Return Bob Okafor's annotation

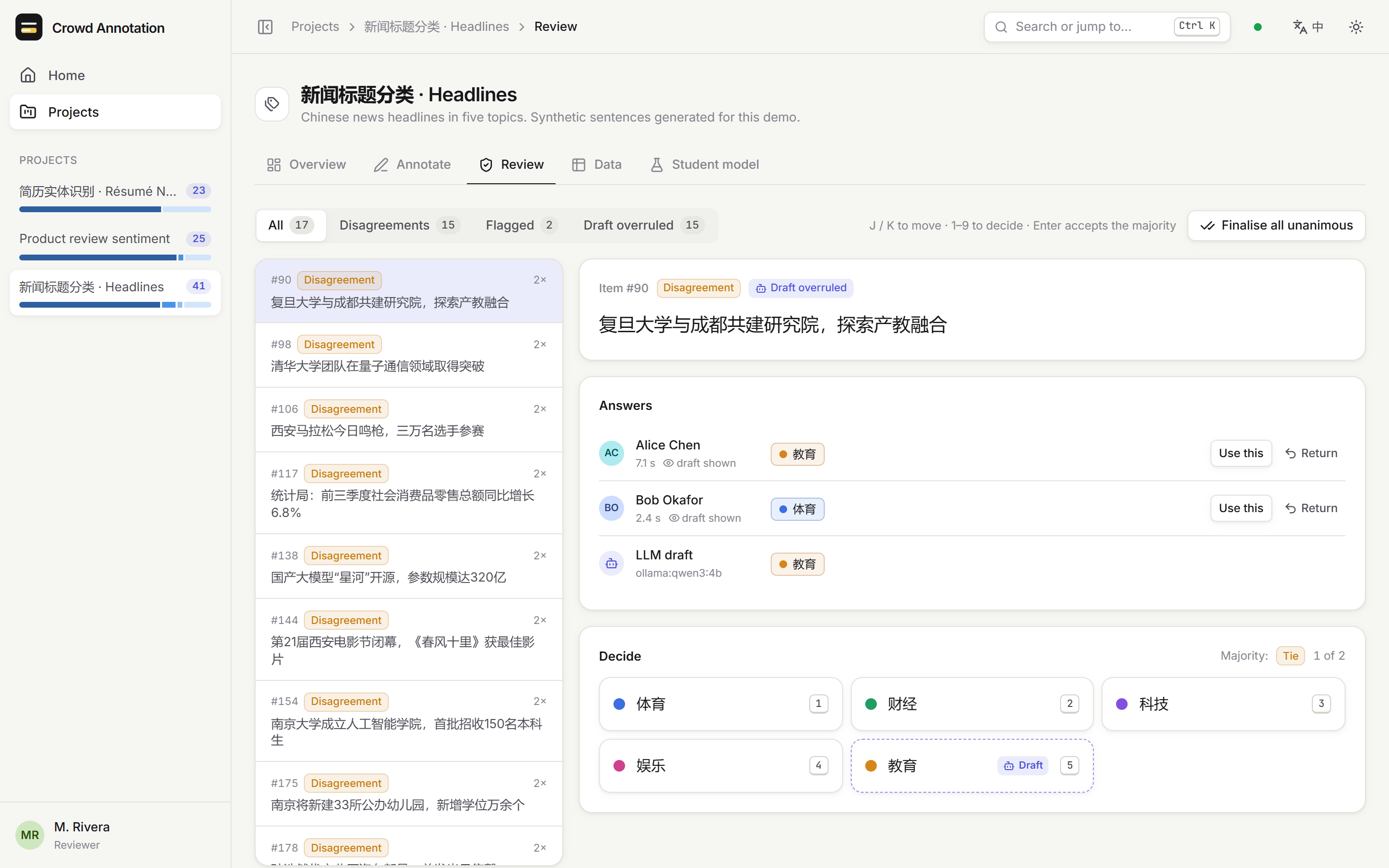[x=1311, y=509]
